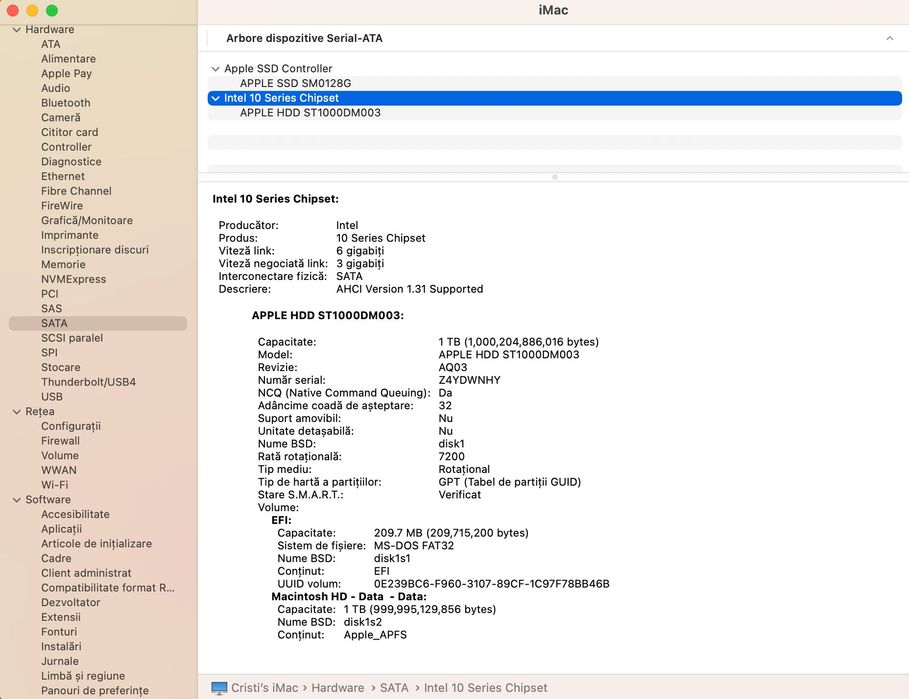
Task: Open Firewall under Rețea
Action: pyautogui.click(x=60, y=440)
